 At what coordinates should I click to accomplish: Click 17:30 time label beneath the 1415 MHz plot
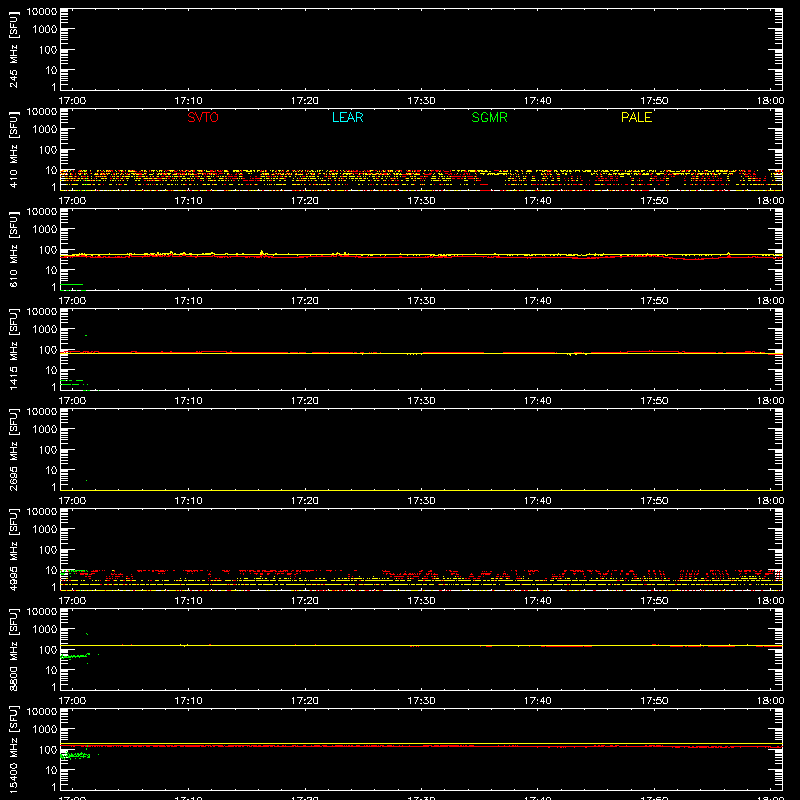421,401
